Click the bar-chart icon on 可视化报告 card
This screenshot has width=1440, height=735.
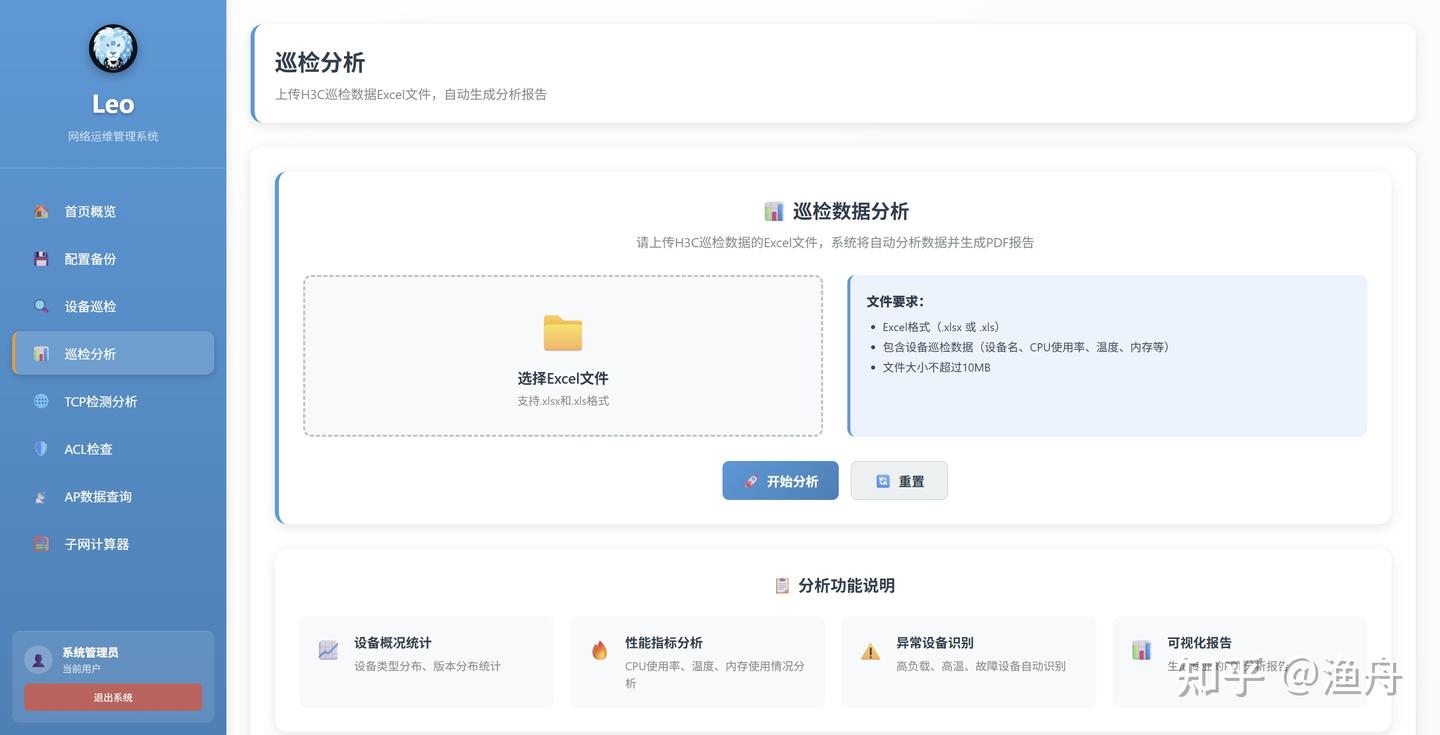[1141, 650]
